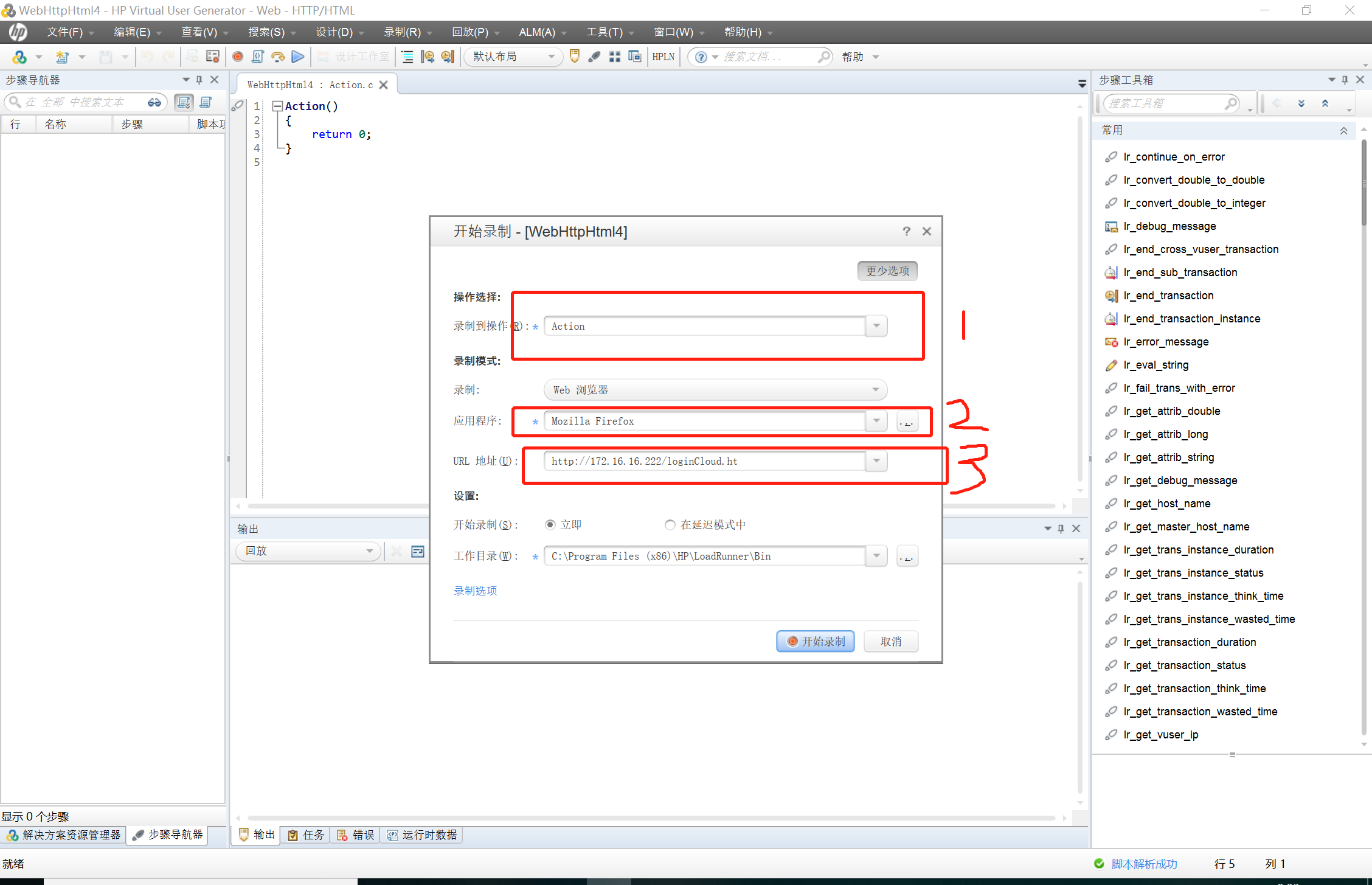Click the binoculars search icon in step navigator

(x=154, y=102)
